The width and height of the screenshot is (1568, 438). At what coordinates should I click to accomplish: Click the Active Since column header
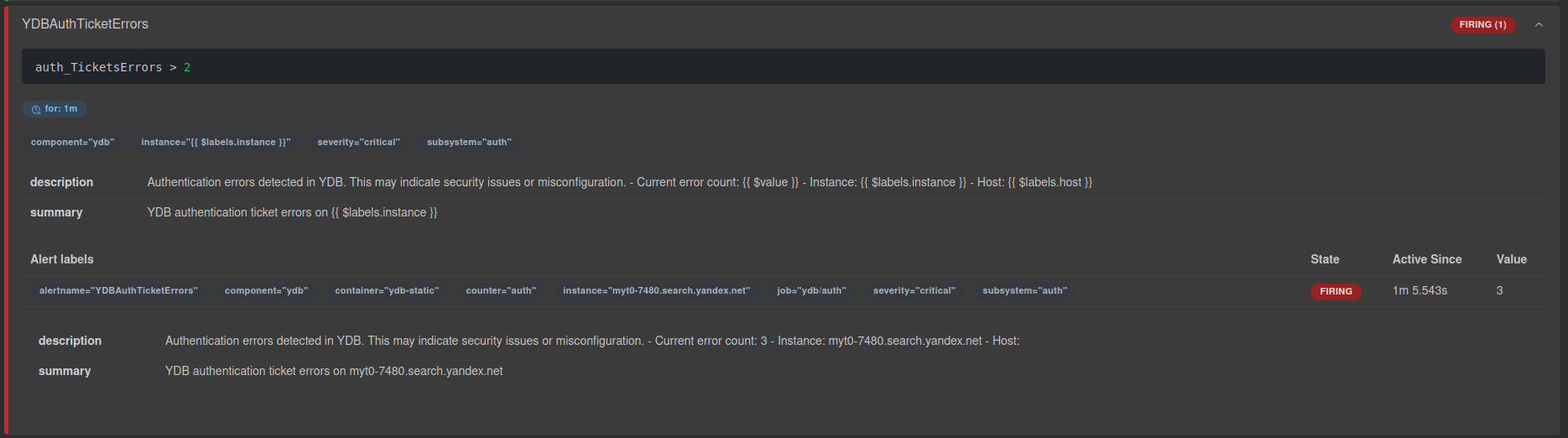[1426, 259]
